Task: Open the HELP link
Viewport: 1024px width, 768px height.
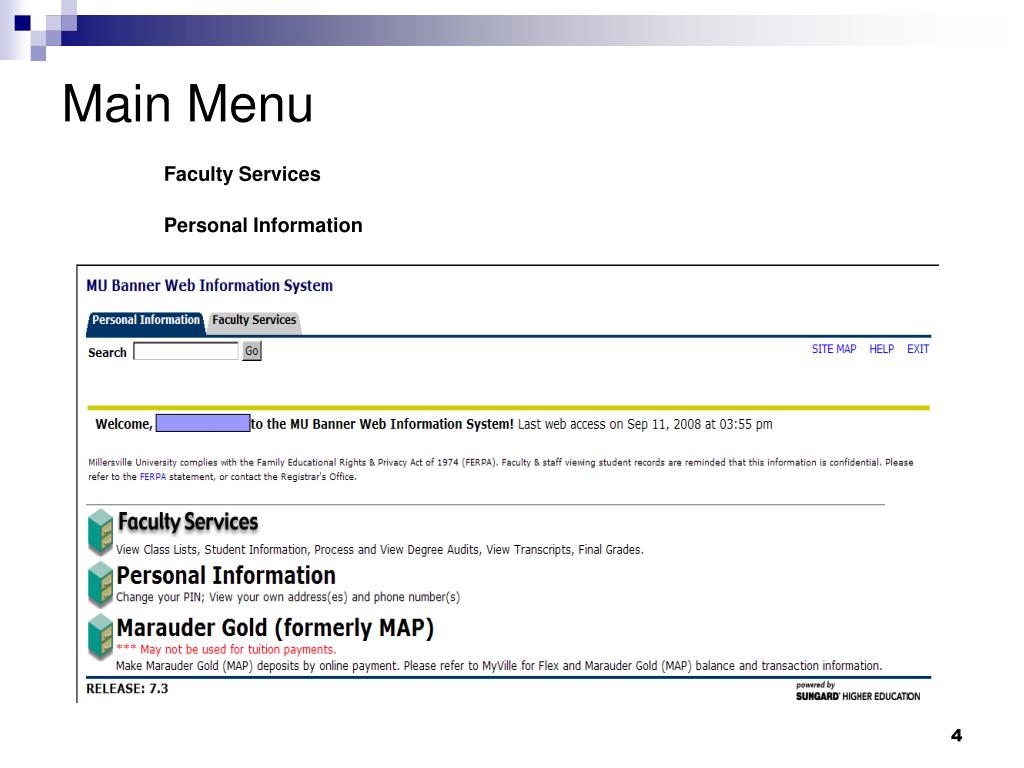Action: click(882, 349)
